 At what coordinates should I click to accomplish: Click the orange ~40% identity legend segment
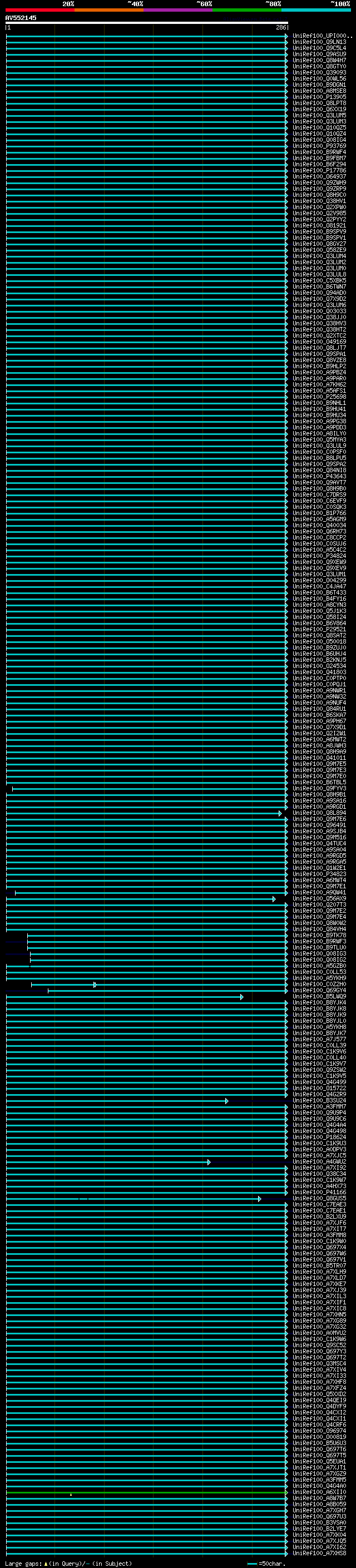pyautogui.click(x=109, y=10)
